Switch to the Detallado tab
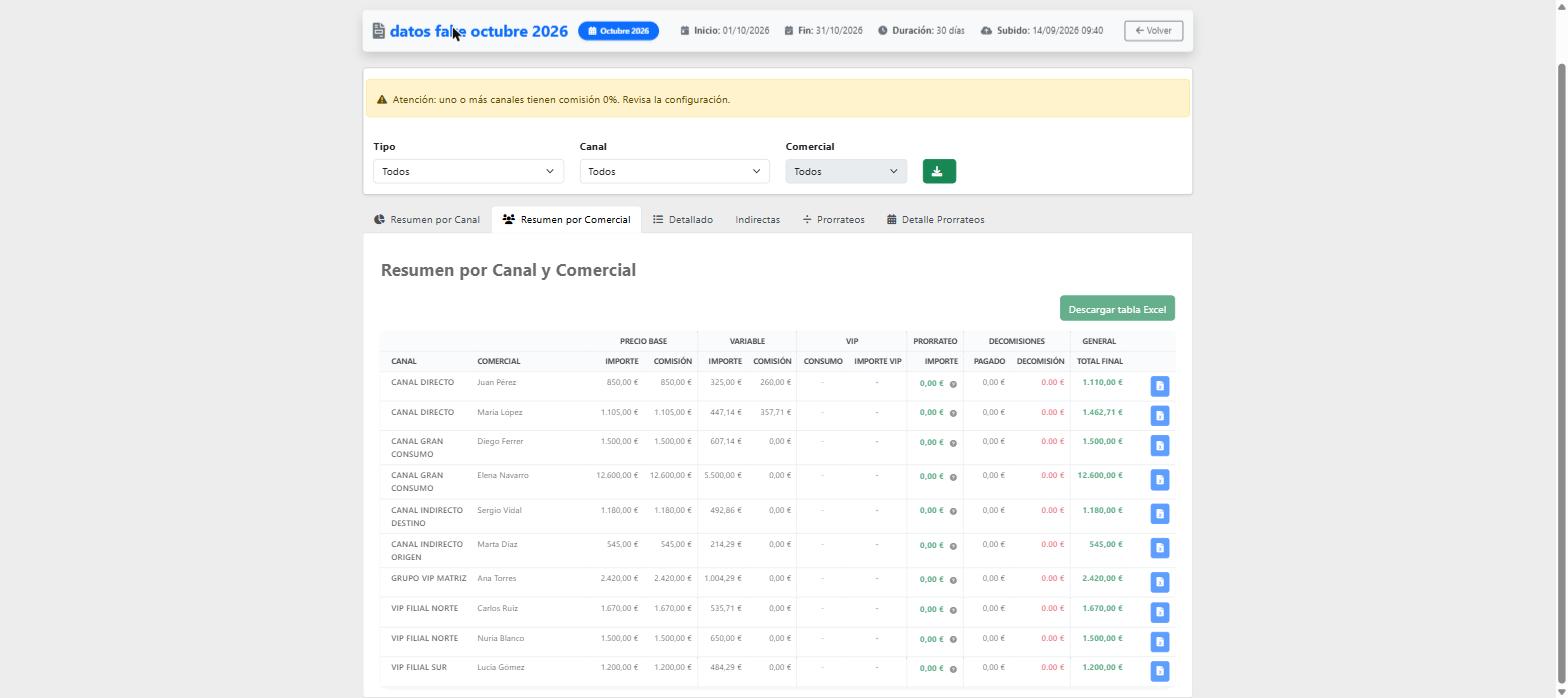Image resolution: width=1568 pixels, height=698 pixels. tap(683, 220)
